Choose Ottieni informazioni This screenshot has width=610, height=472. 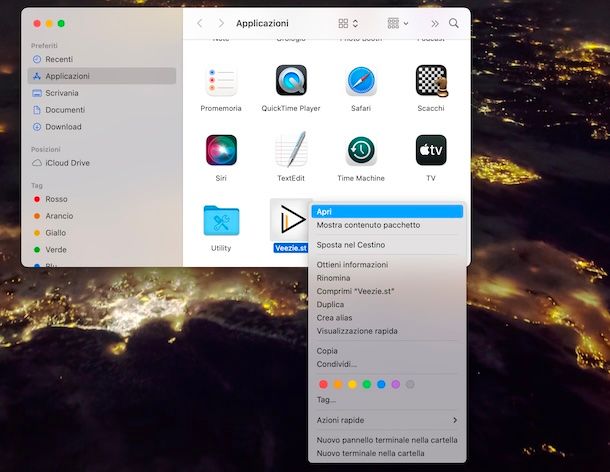point(387,265)
